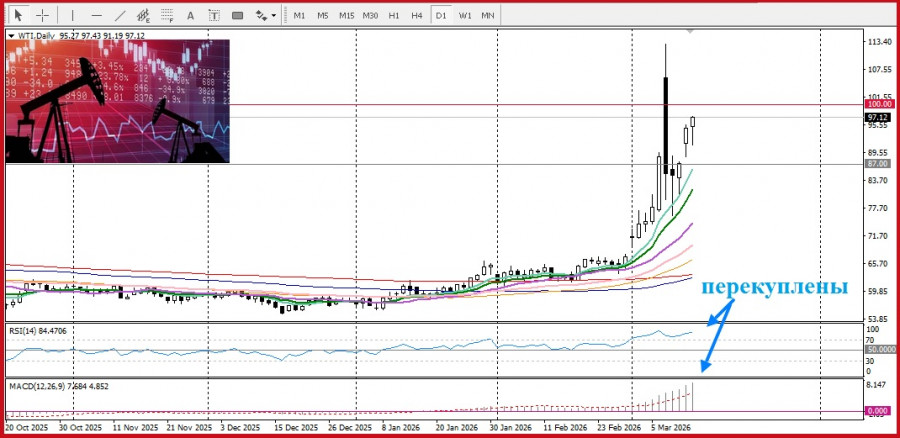This screenshot has height=438, width=900.
Task: Click the equidistant channel tool
Action: 144,15
